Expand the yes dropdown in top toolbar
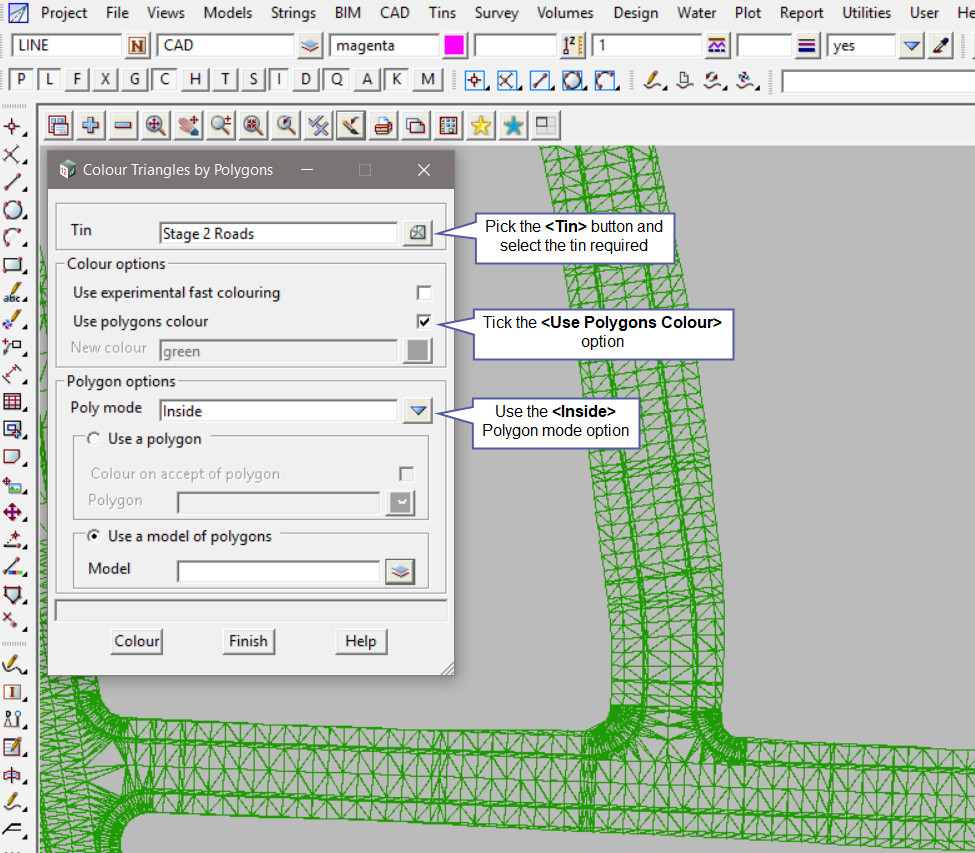This screenshot has height=853, width=975. point(911,46)
